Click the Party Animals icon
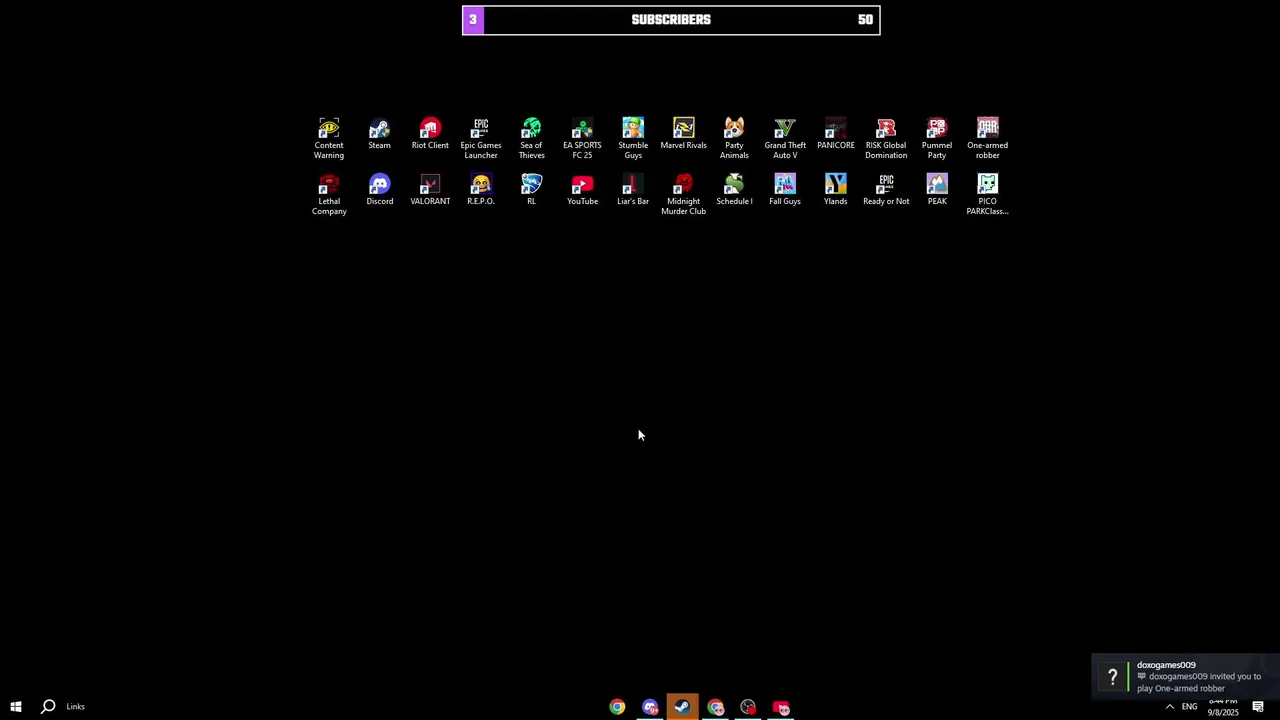 pyautogui.click(x=734, y=138)
